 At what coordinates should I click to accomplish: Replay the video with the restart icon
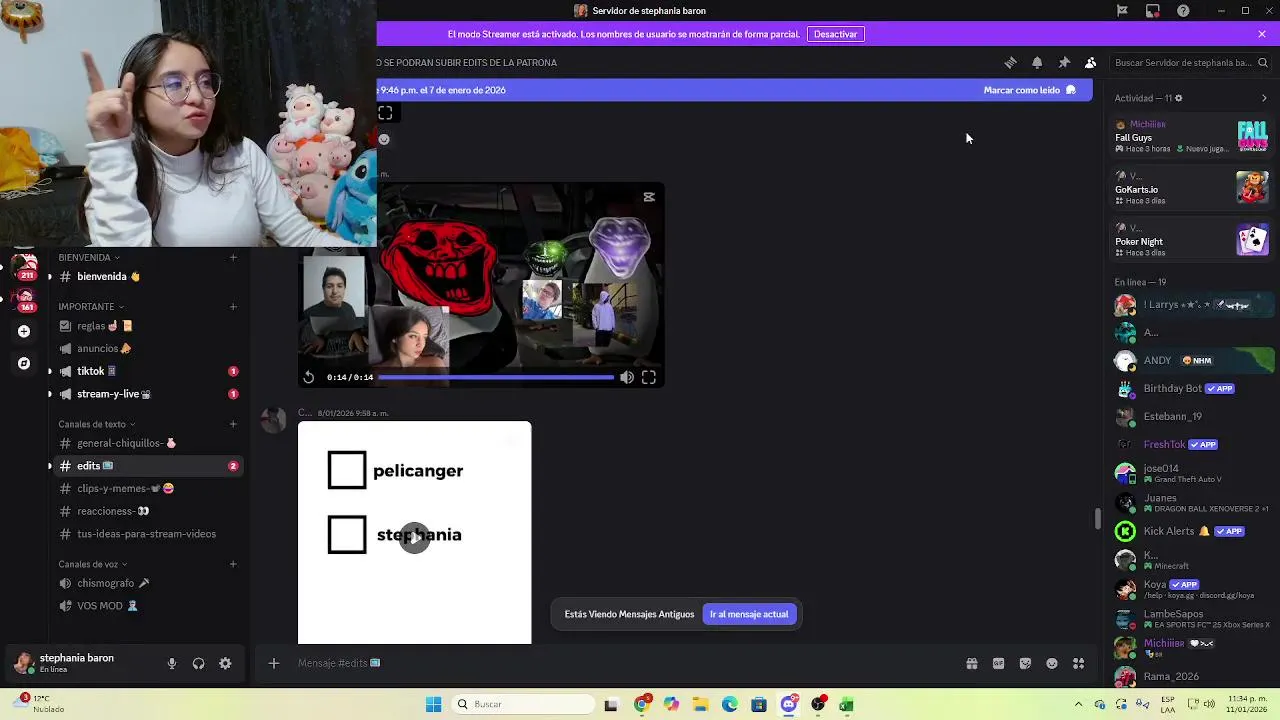point(309,377)
